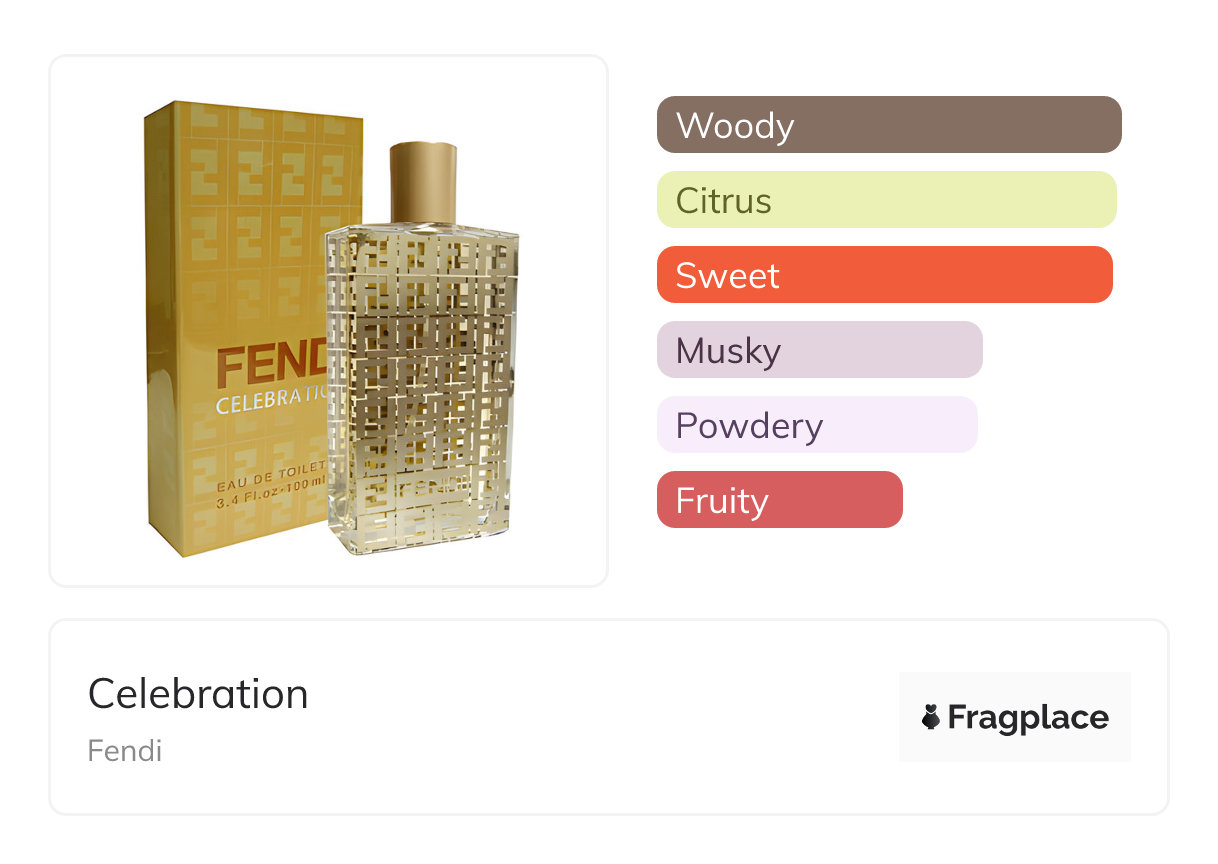Click the Fragplace wordmark text

pyautogui.click(x=1028, y=718)
